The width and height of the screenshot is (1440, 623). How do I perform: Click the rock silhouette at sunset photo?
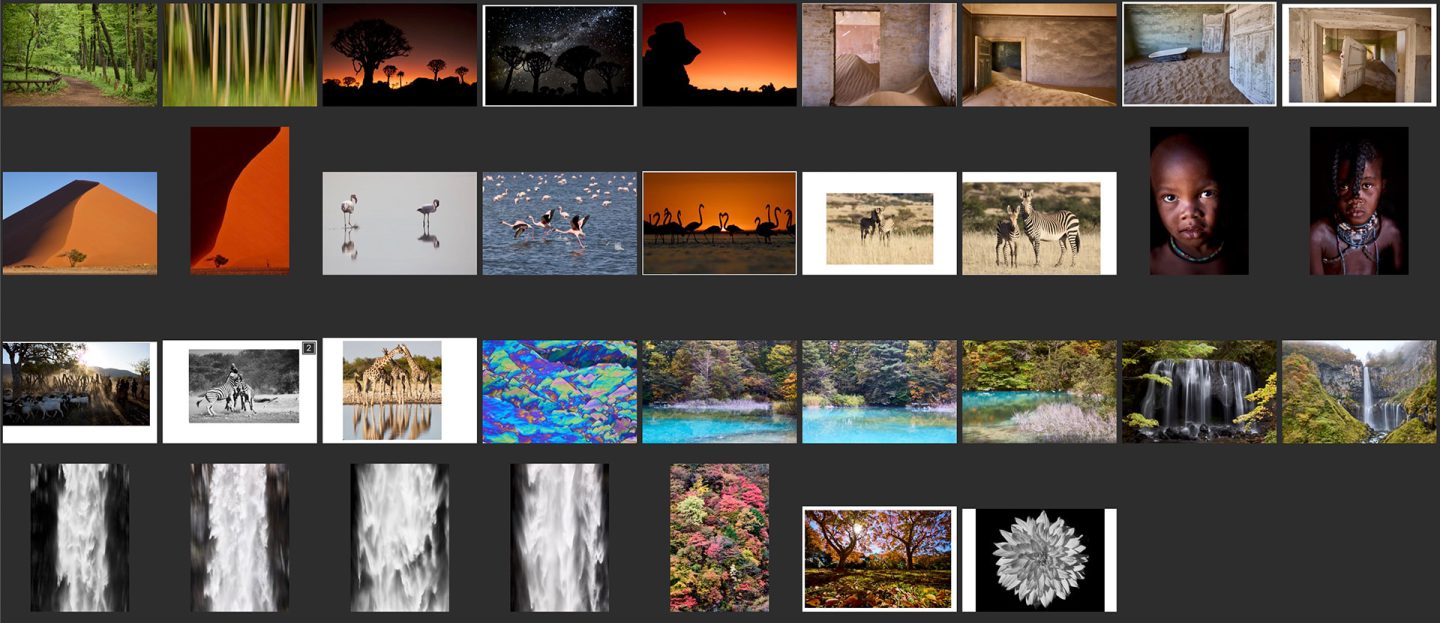pyautogui.click(x=719, y=54)
